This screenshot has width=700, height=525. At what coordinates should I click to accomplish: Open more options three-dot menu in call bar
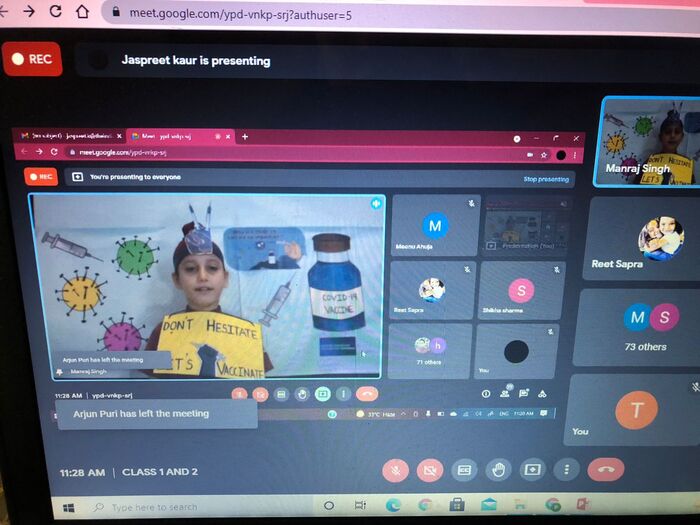(566, 470)
